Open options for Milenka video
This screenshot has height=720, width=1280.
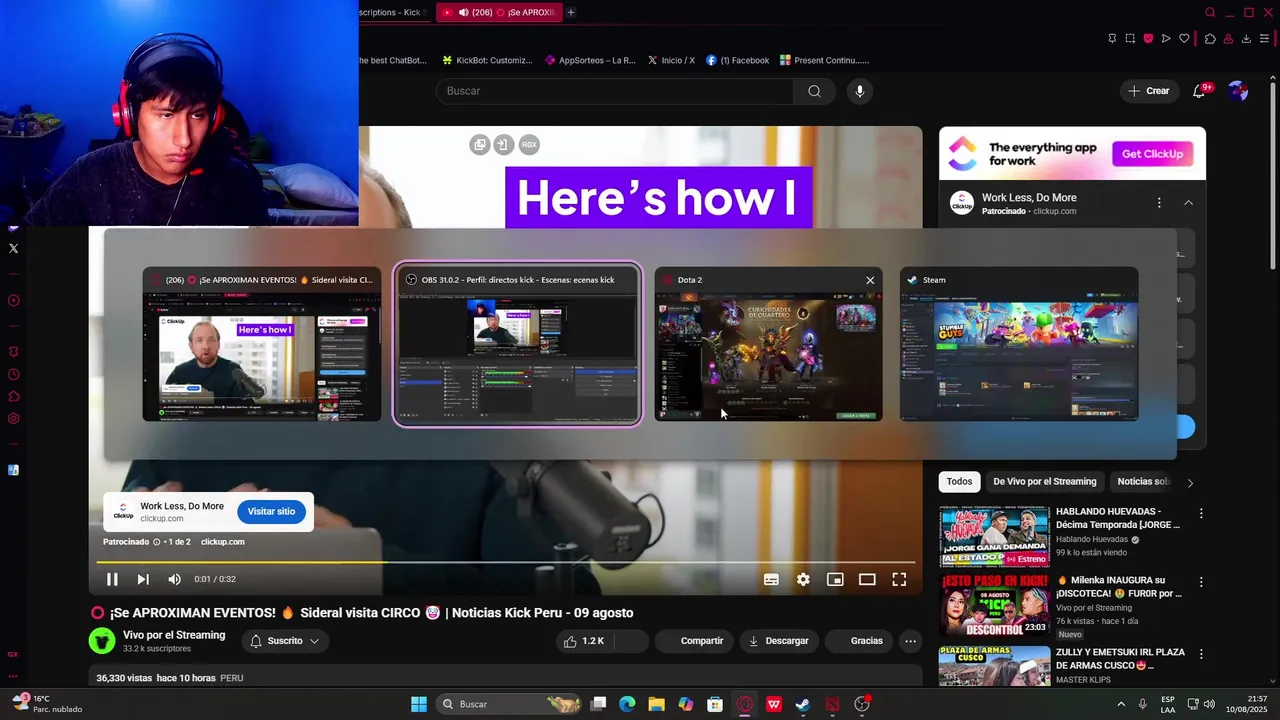(x=1201, y=582)
